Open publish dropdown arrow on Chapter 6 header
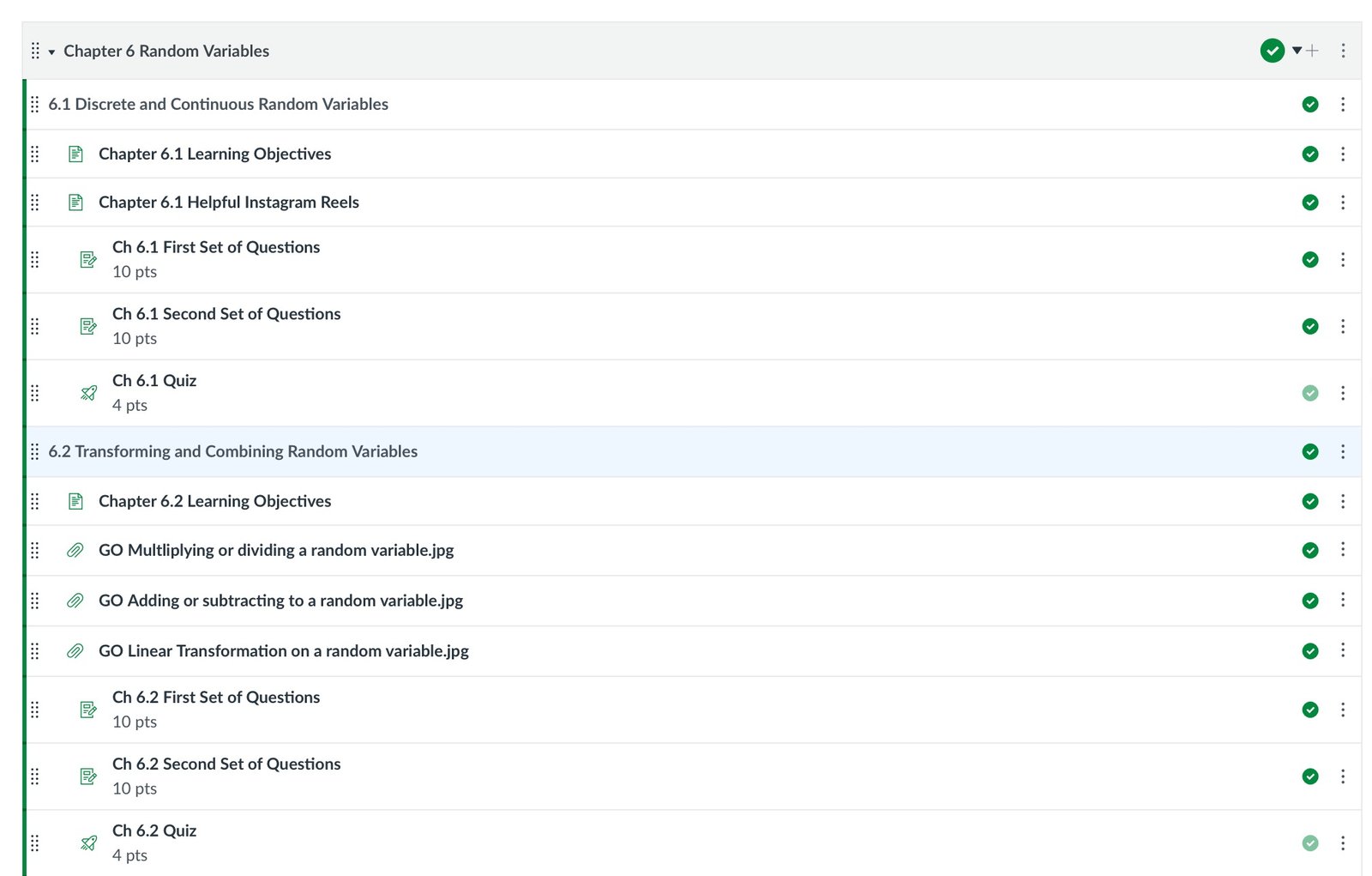This screenshot has height=876, width=1372. coord(1297,51)
